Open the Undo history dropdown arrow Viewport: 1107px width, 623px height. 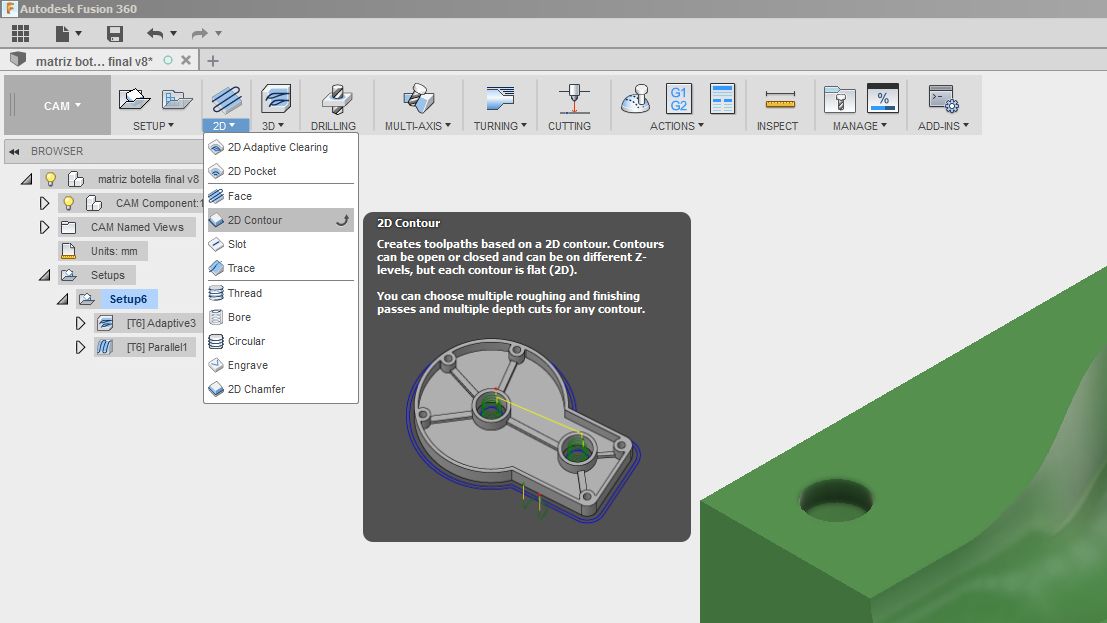(x=174, y=33)
